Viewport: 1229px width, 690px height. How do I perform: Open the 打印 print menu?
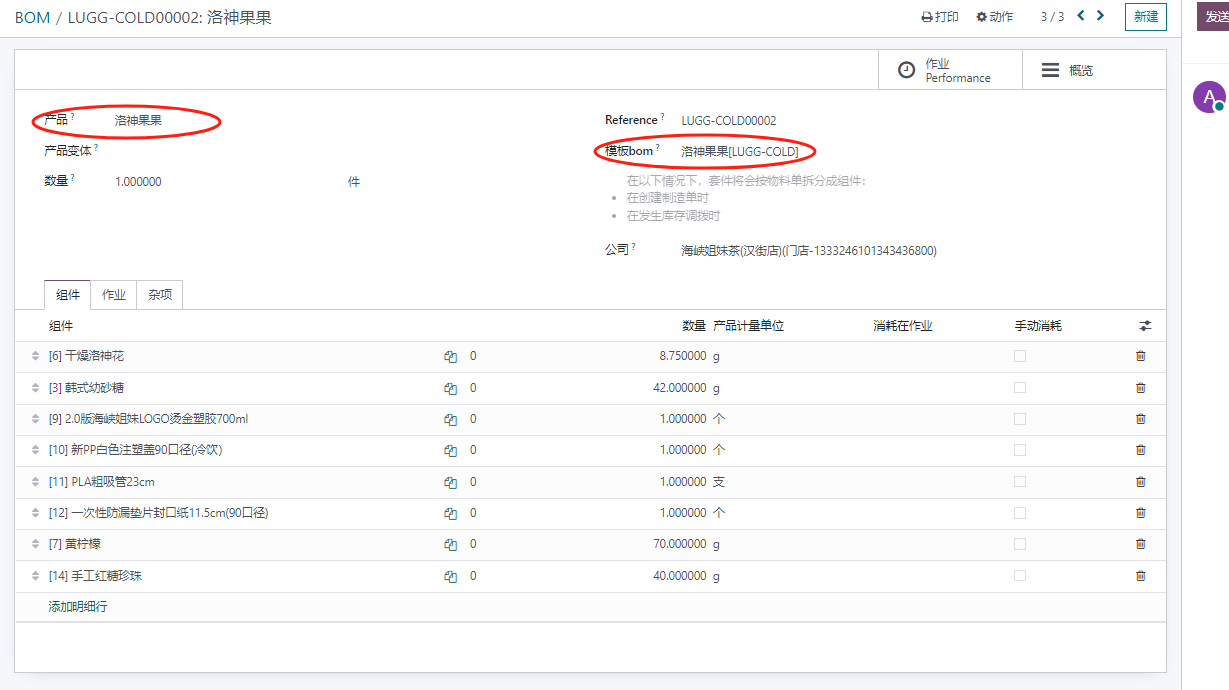pos(940,17)
